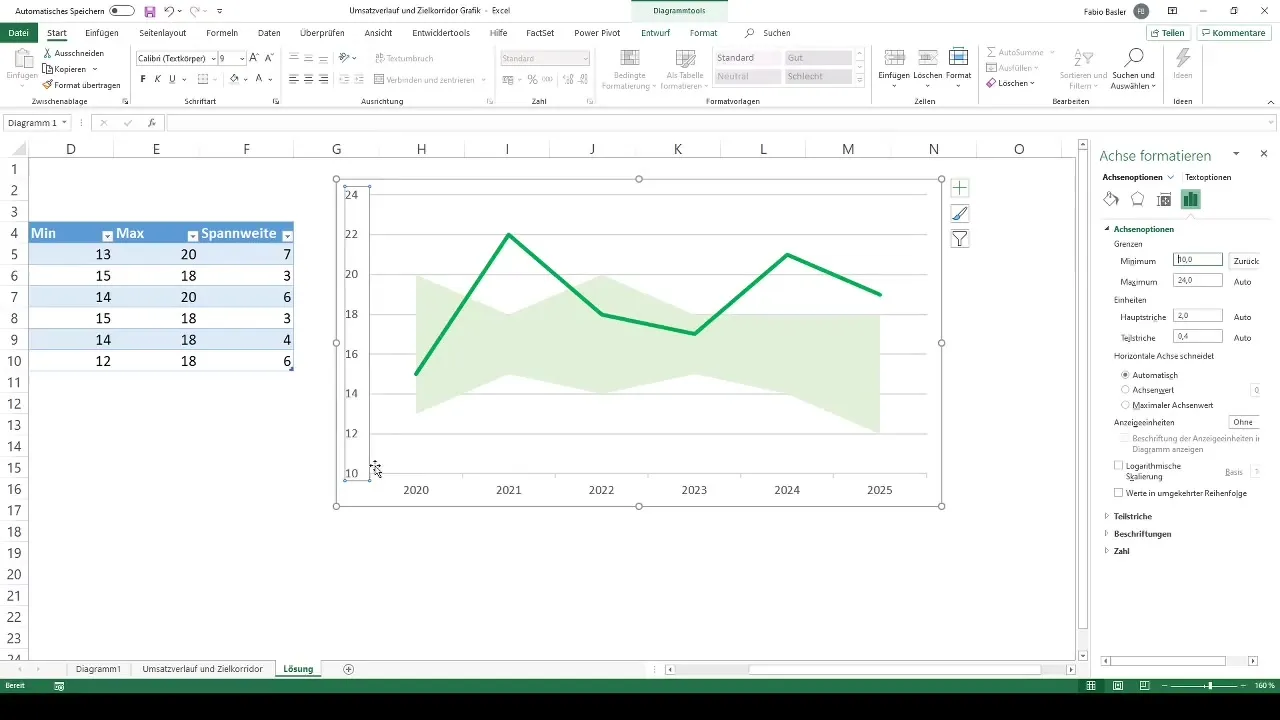Switch to page layout view icon

(x=1117, y=686)
